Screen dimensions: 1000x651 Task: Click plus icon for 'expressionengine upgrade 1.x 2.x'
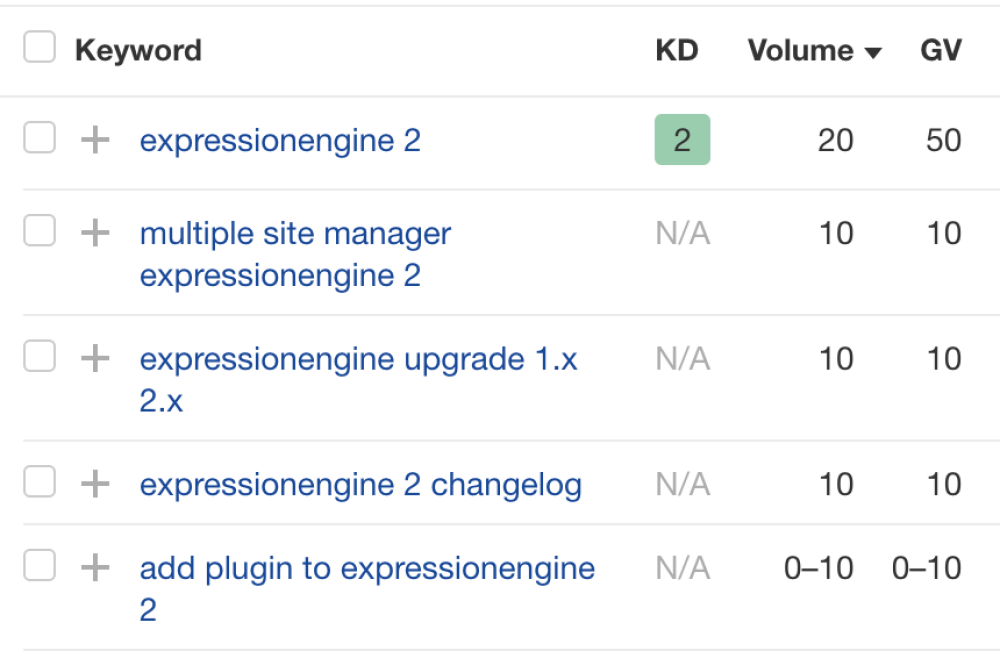pos(95,359)
